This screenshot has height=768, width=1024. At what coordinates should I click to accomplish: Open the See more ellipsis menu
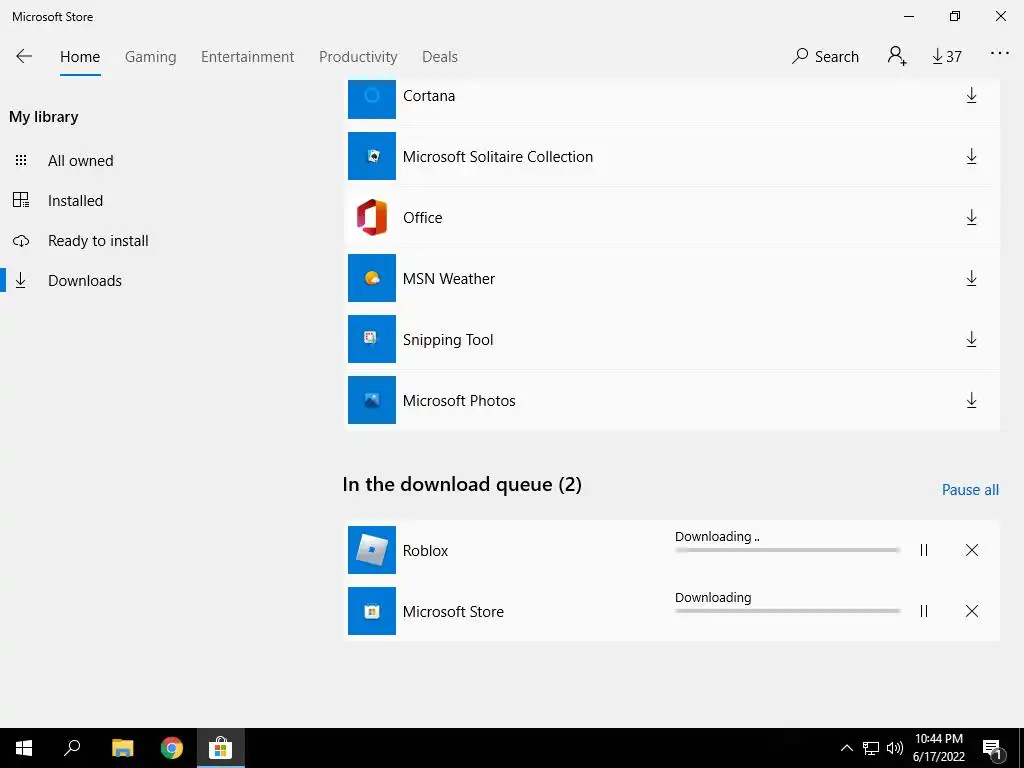coord(1000,54)
